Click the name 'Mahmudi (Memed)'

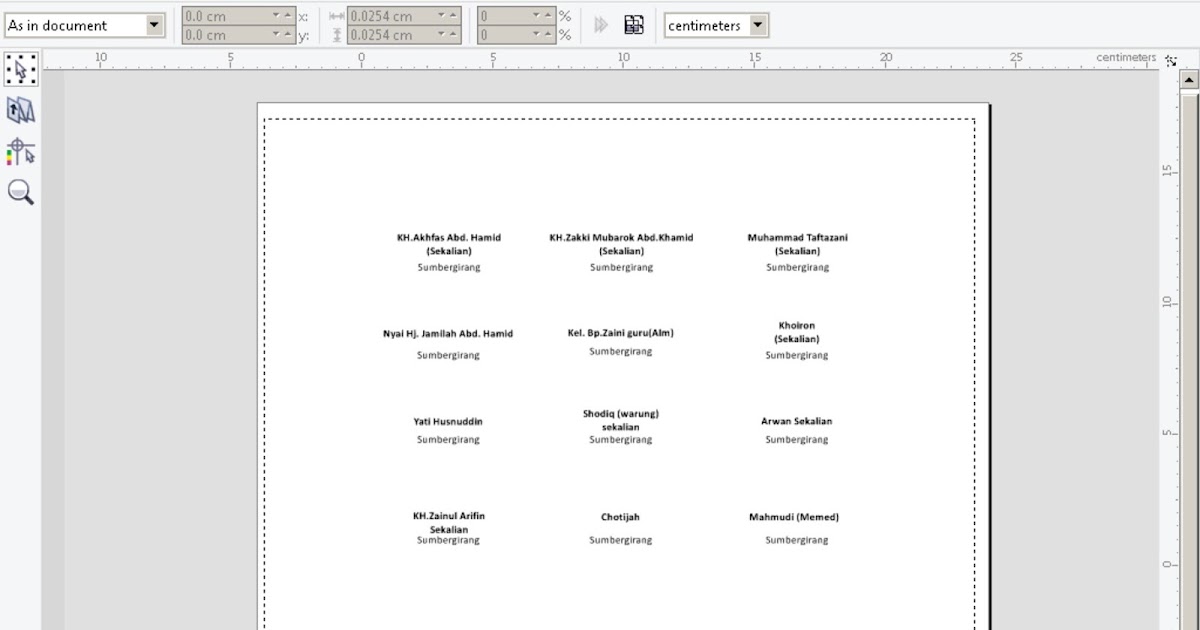pos(794,518)
